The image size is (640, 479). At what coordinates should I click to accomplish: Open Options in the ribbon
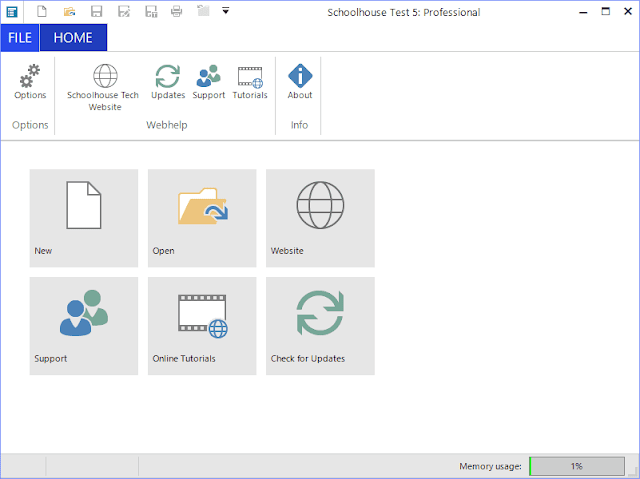30,82
